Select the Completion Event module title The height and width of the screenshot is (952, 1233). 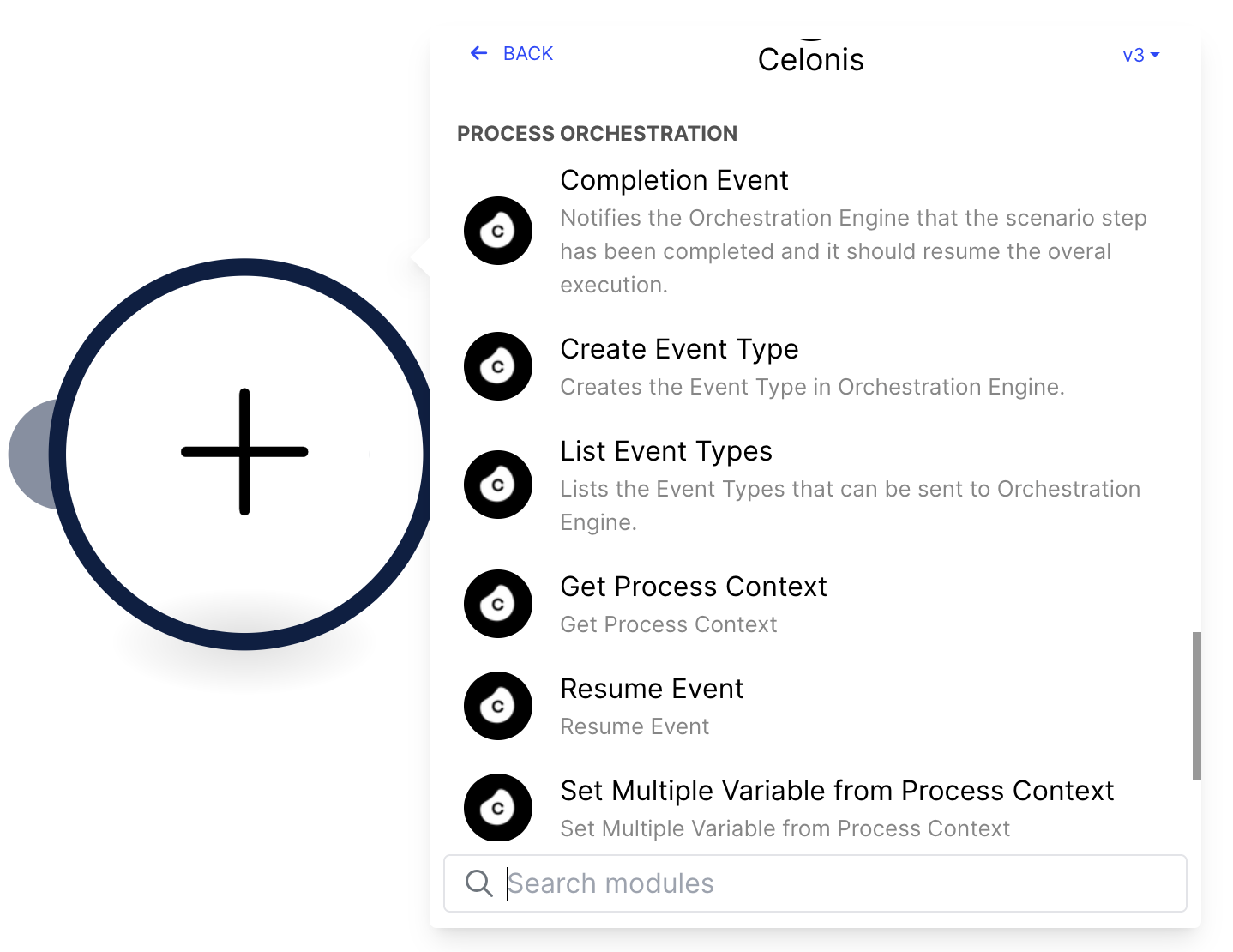point(674,180)
